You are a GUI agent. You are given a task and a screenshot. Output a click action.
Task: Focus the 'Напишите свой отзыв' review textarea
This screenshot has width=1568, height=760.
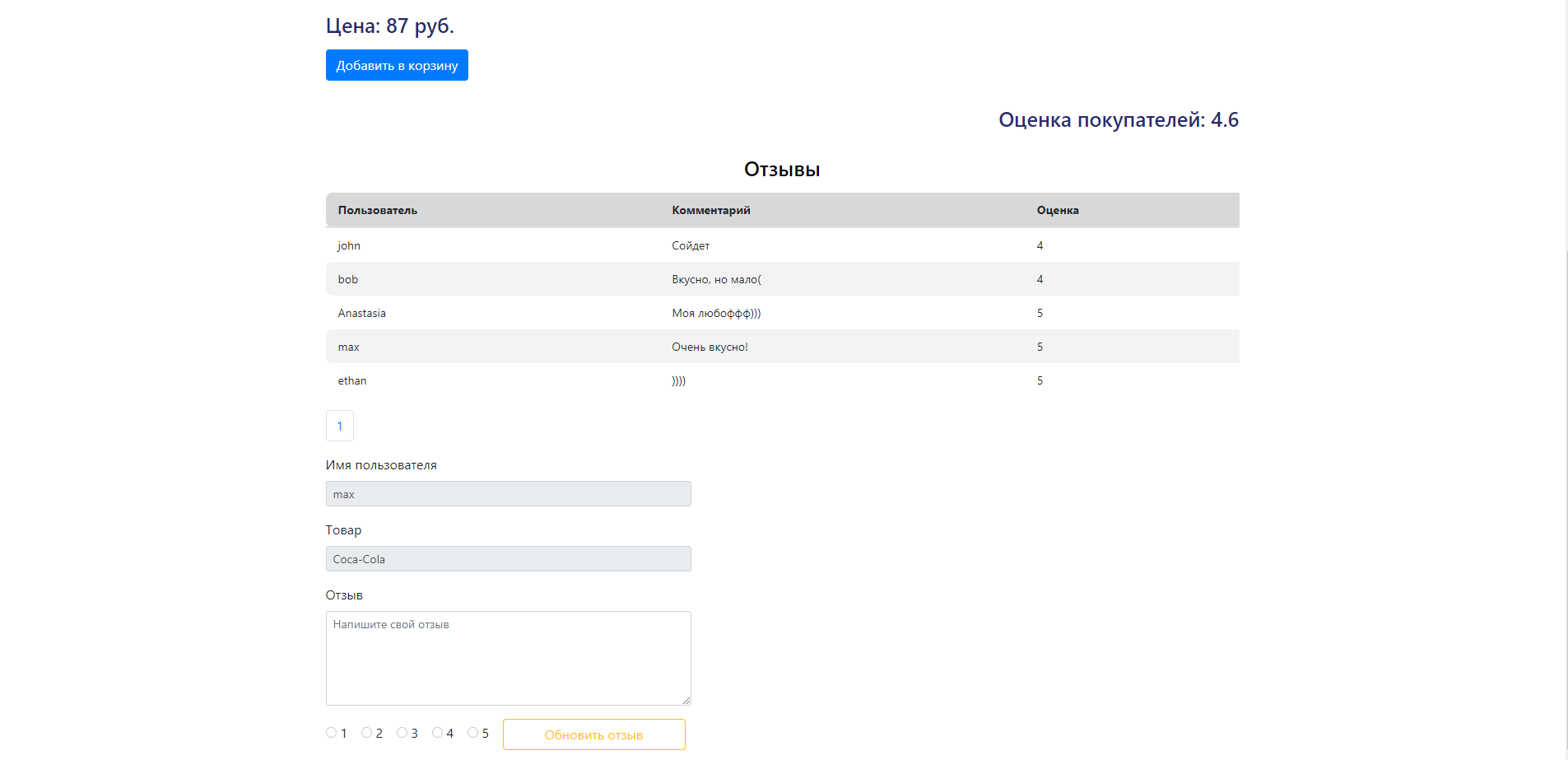click(x=509, y=658)
